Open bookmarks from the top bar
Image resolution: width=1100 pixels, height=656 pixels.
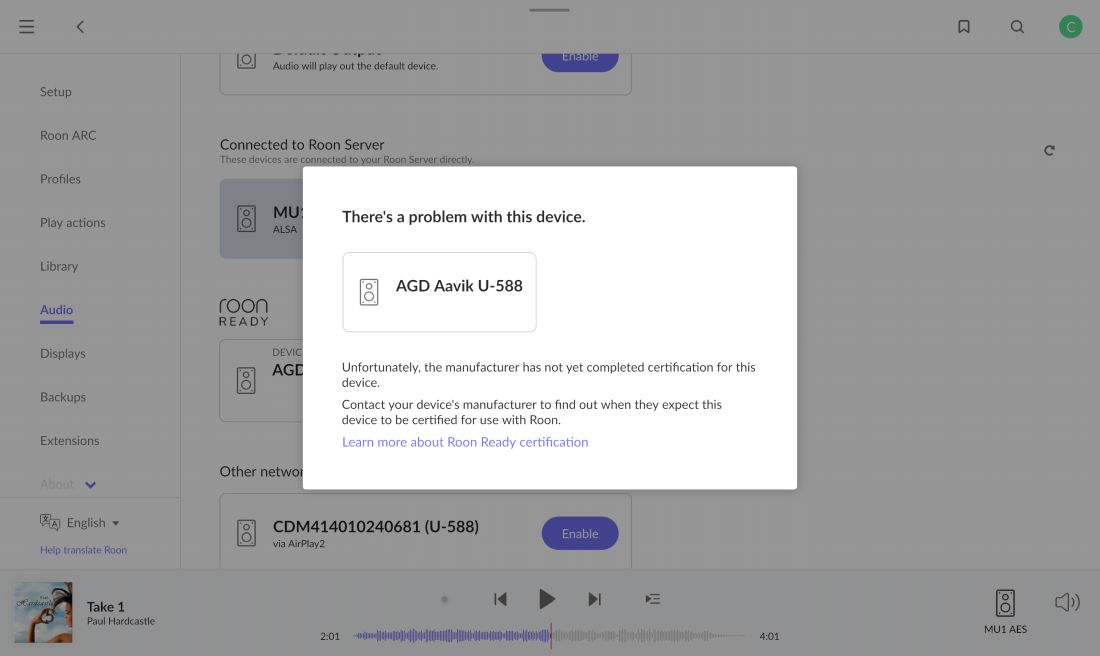[964, 27]
